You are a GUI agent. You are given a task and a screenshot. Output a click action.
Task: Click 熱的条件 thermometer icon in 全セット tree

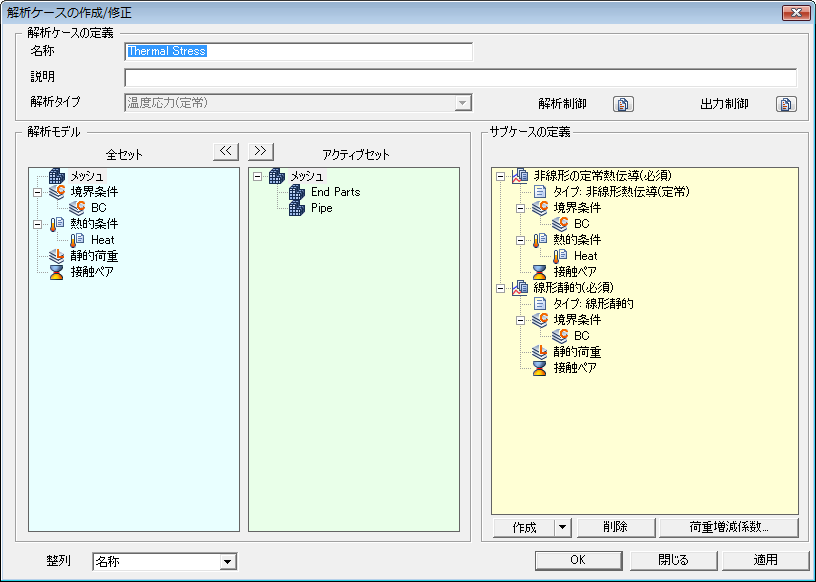(x=57, y=224)
